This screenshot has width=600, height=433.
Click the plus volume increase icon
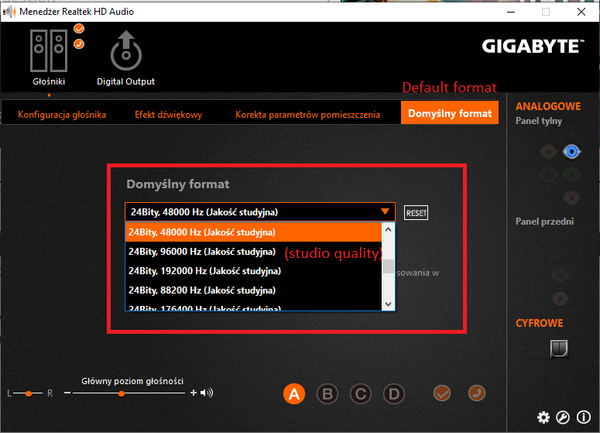pos(193,393)
